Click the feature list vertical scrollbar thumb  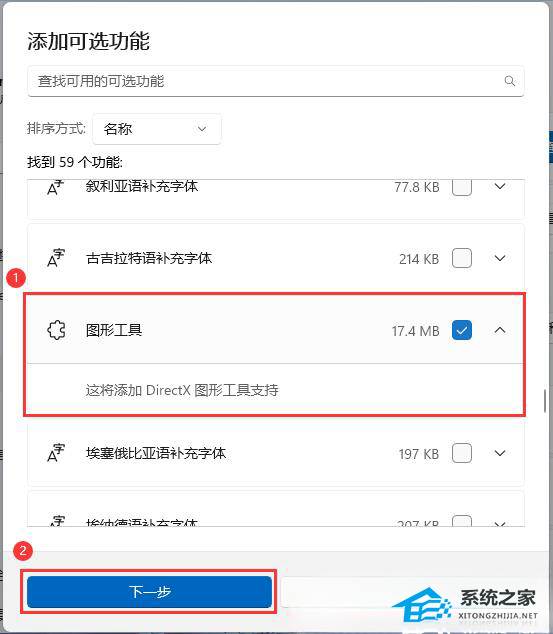click(545, 400)
